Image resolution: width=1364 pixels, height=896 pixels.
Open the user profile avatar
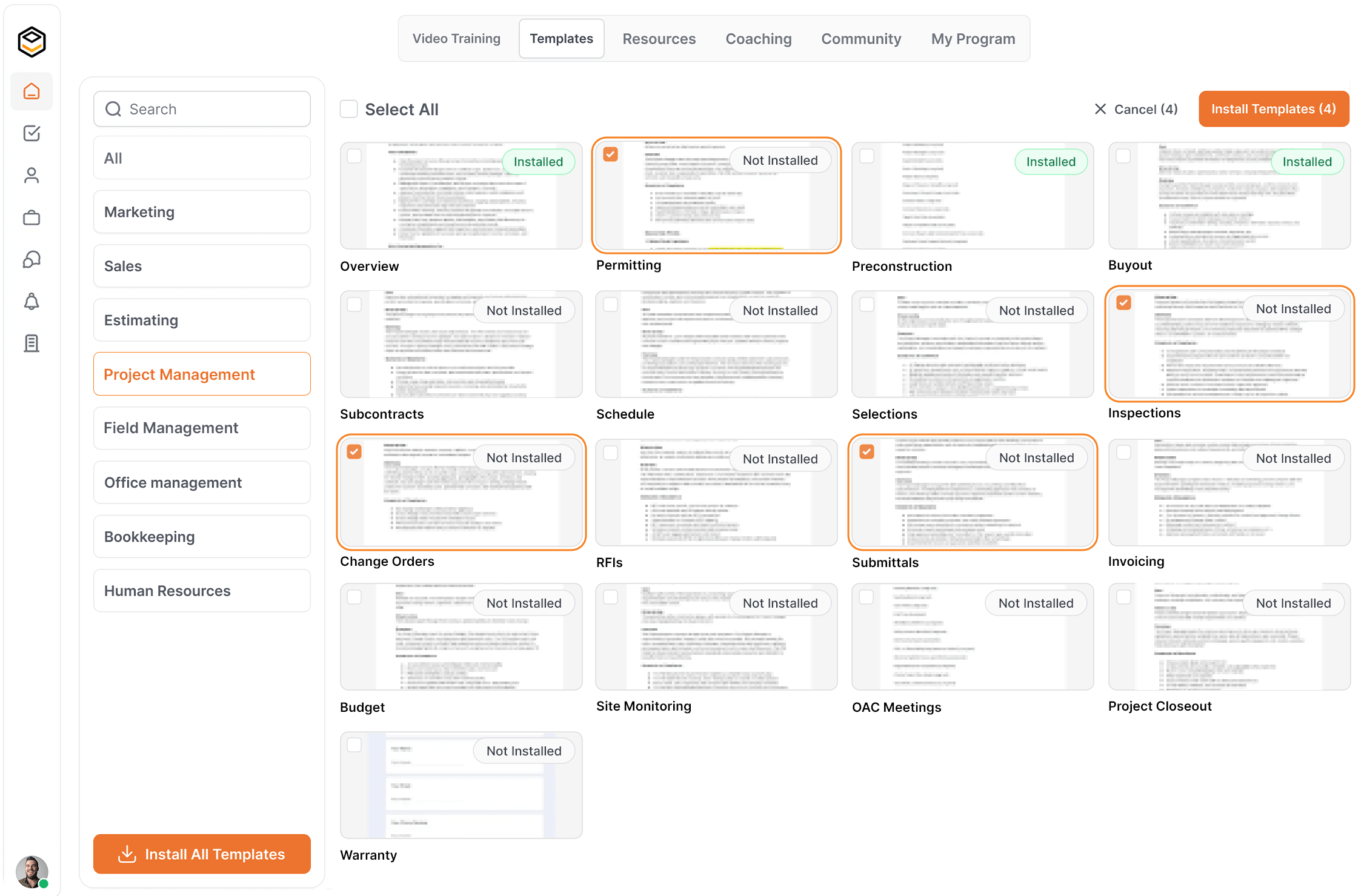32,871
